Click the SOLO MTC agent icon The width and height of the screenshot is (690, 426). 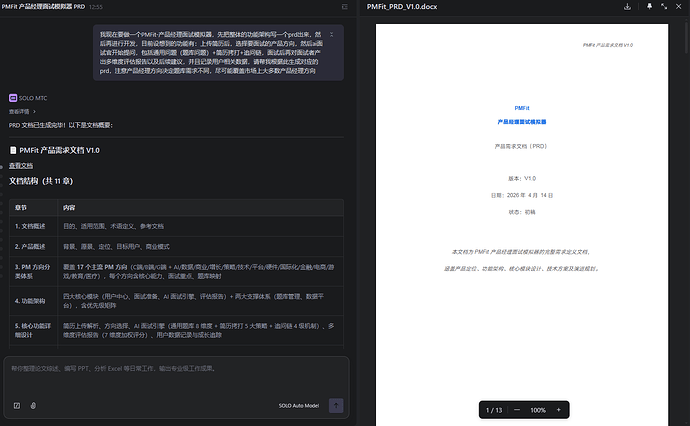point(13,98)
